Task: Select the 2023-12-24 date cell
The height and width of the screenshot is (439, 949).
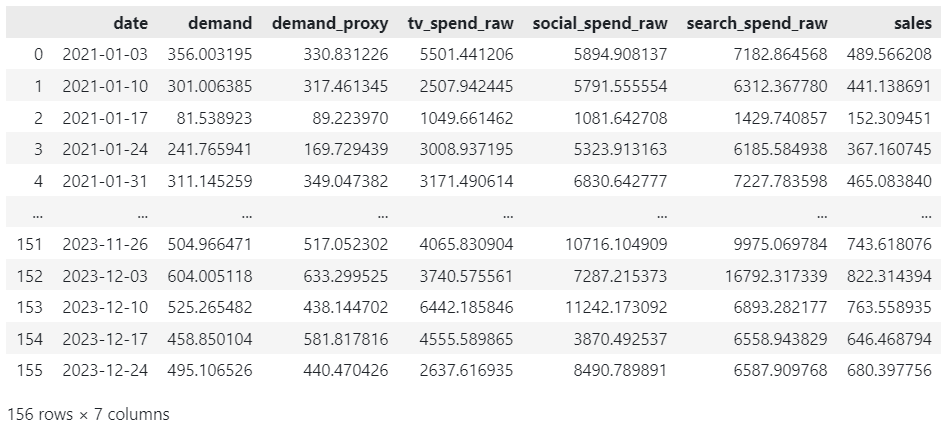Action: (x=105, y=371)
